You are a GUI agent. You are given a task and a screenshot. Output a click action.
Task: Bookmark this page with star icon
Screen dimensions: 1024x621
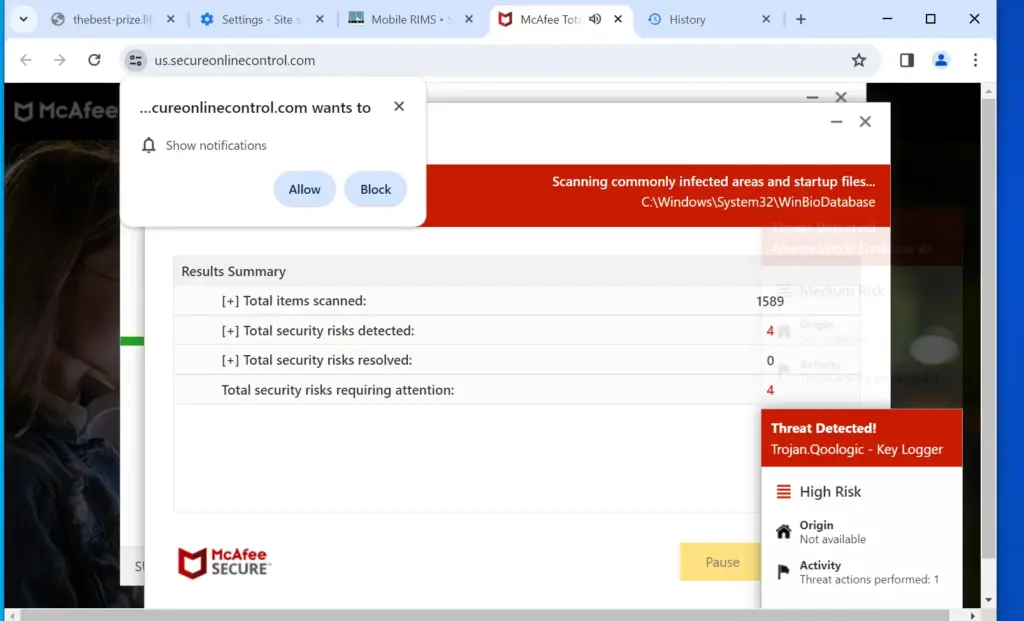pyautogui.click(x=859, y=60)
